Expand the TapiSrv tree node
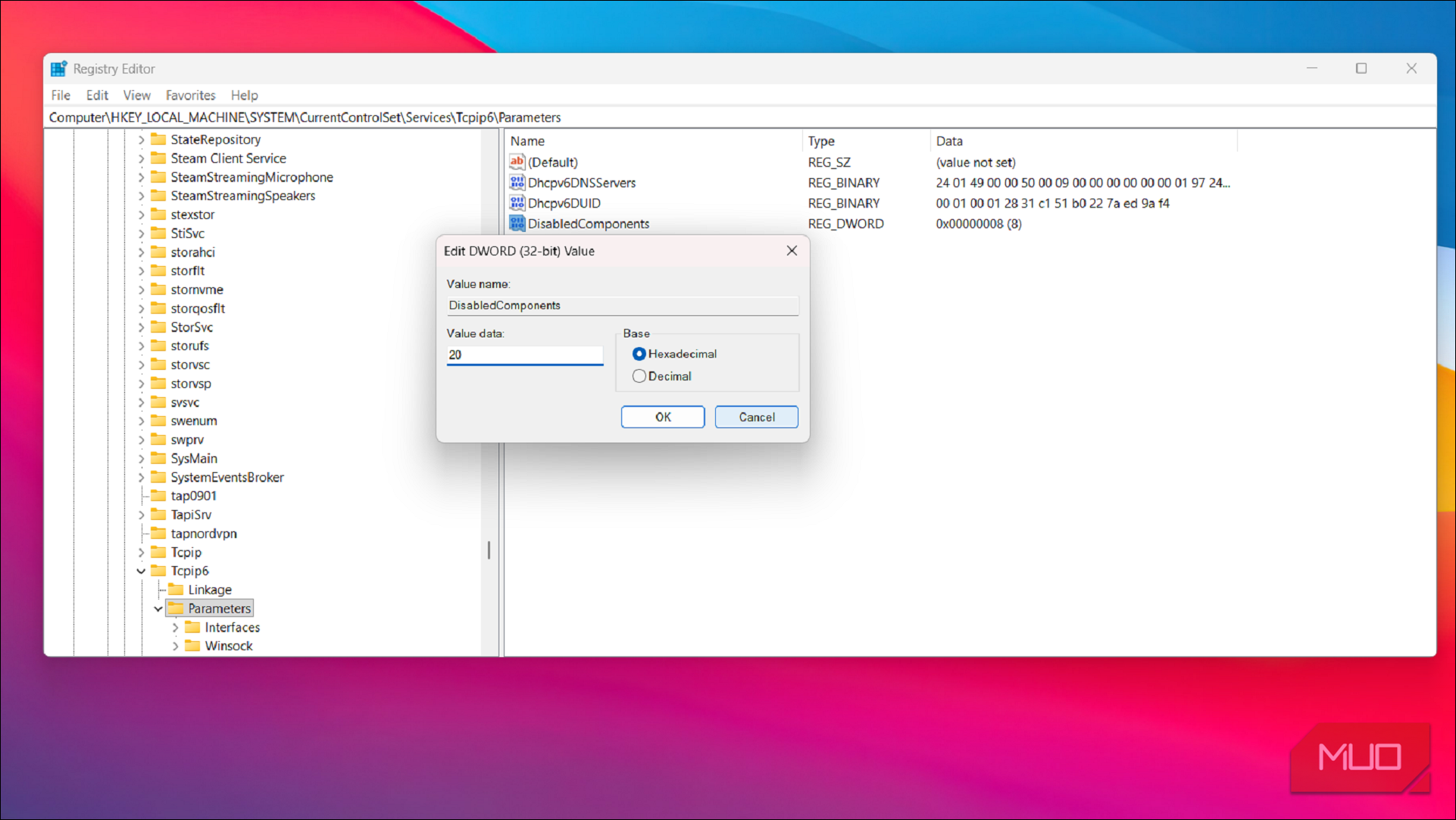 point(141,515)
